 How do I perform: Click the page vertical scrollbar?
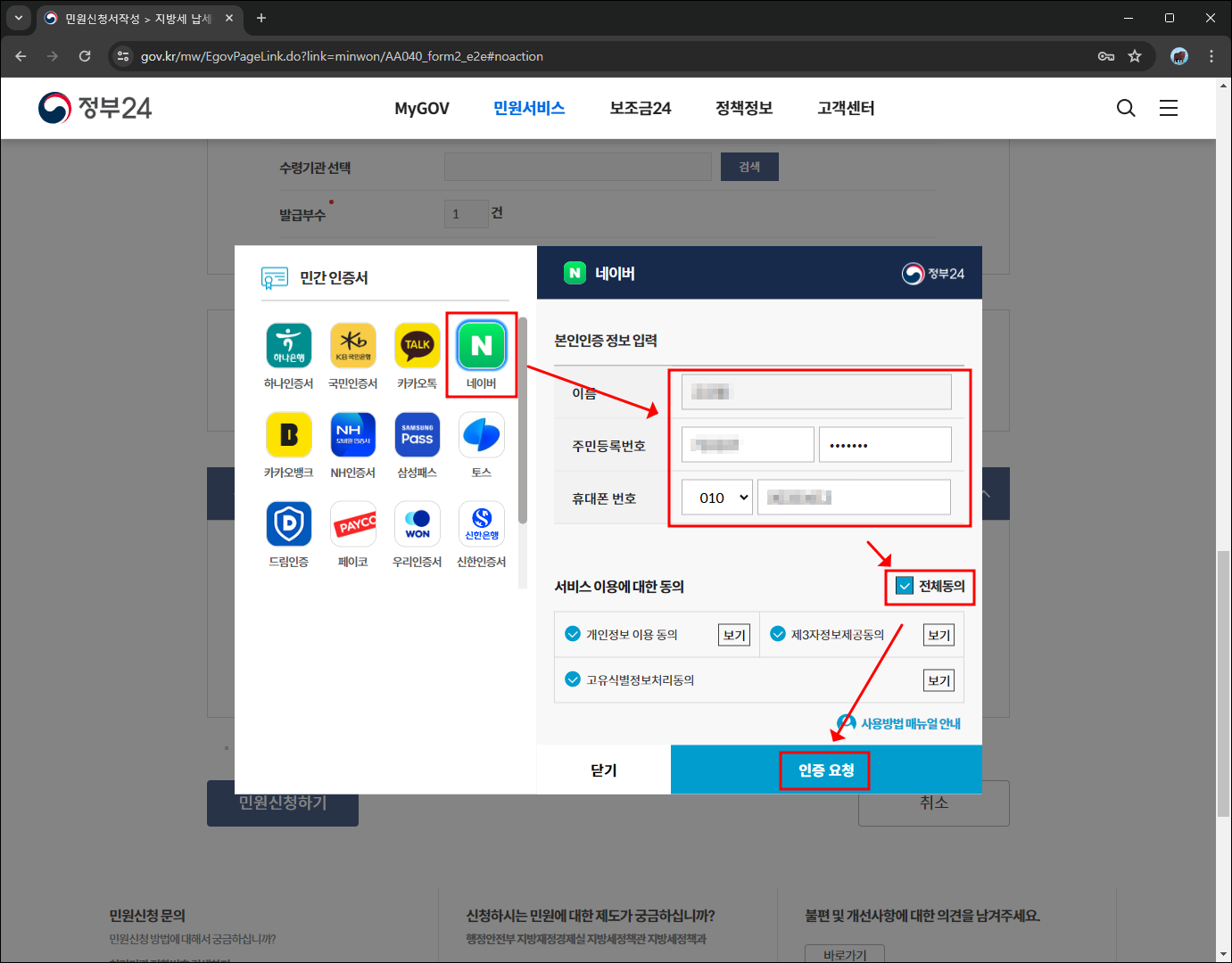click(x=1223, y=684)
